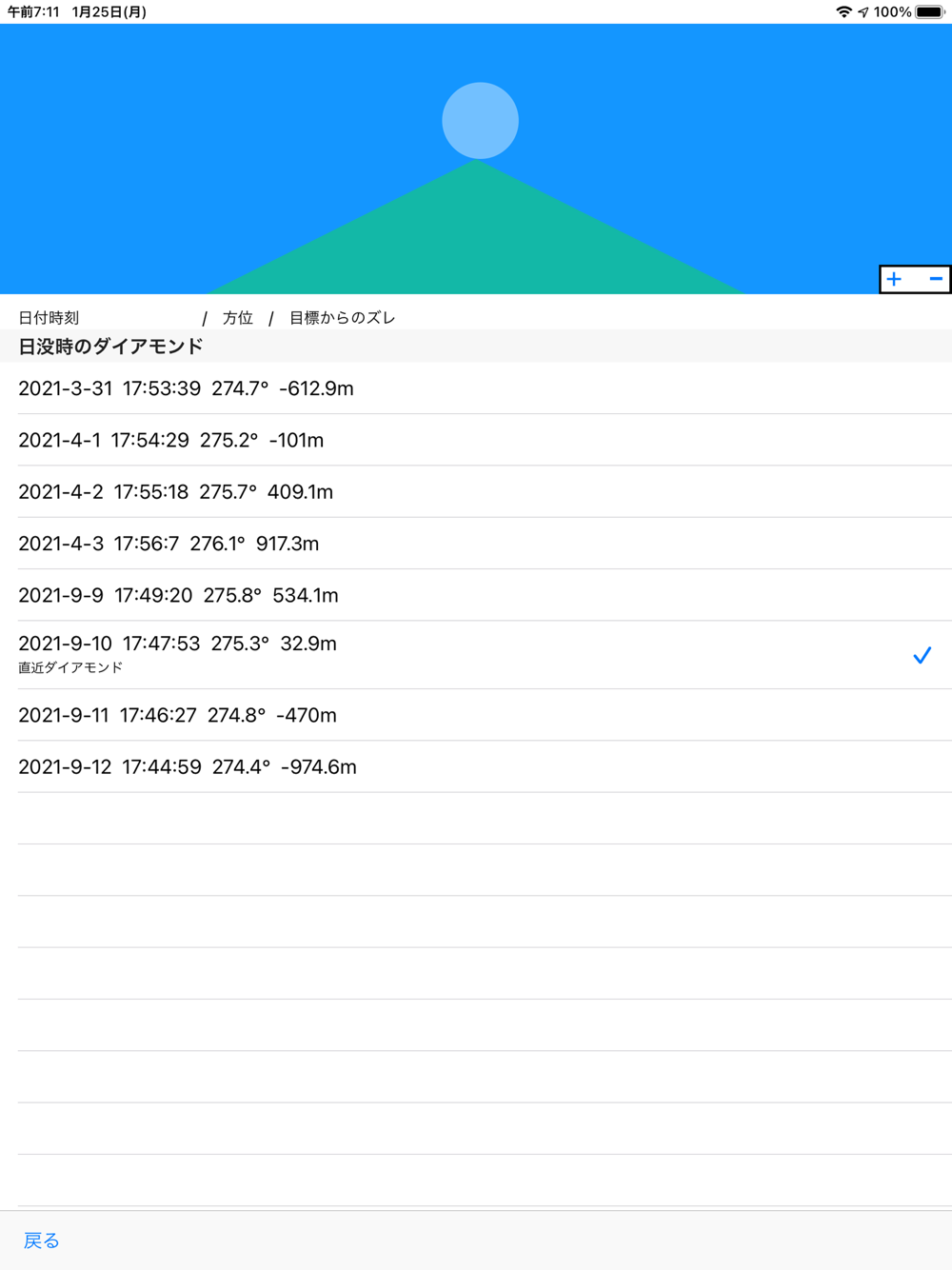Screen dimensions: 952x1270
Task: Tap the blue checkmark on 2021-9-10 row
Action: (x=922, y=655)
